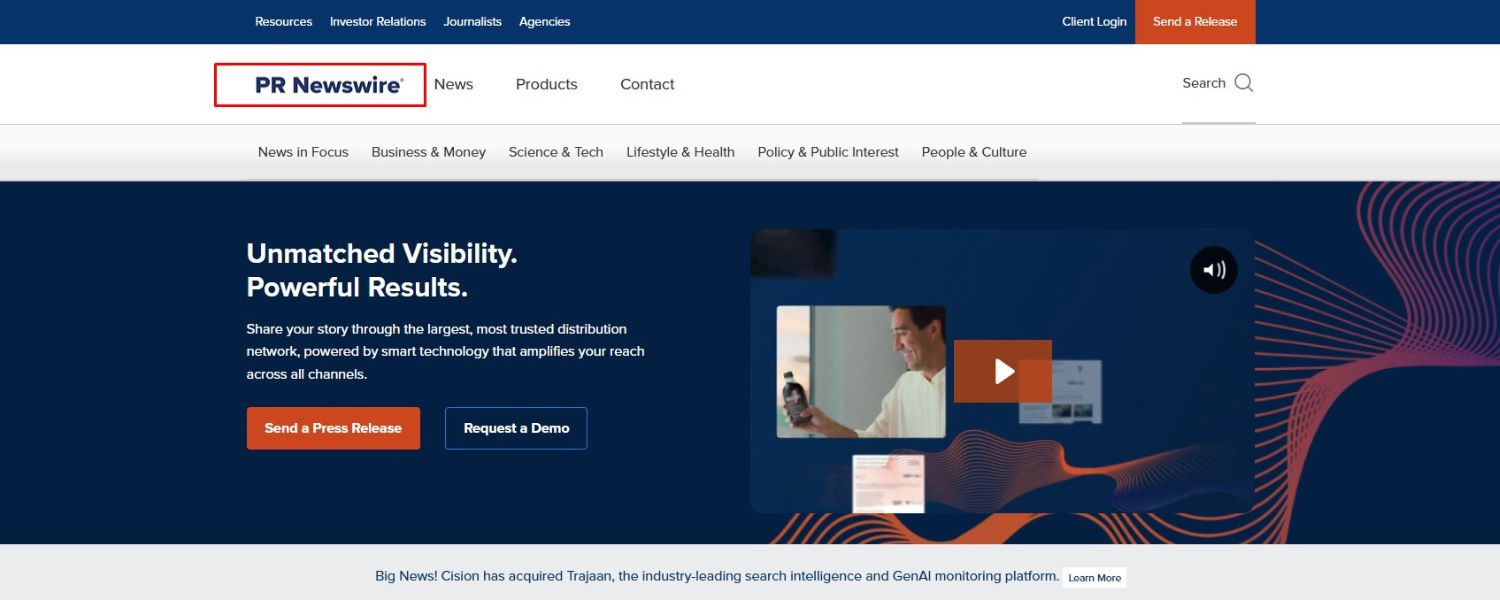
Task: Click Send a Press Release
Action: point(333,427)
